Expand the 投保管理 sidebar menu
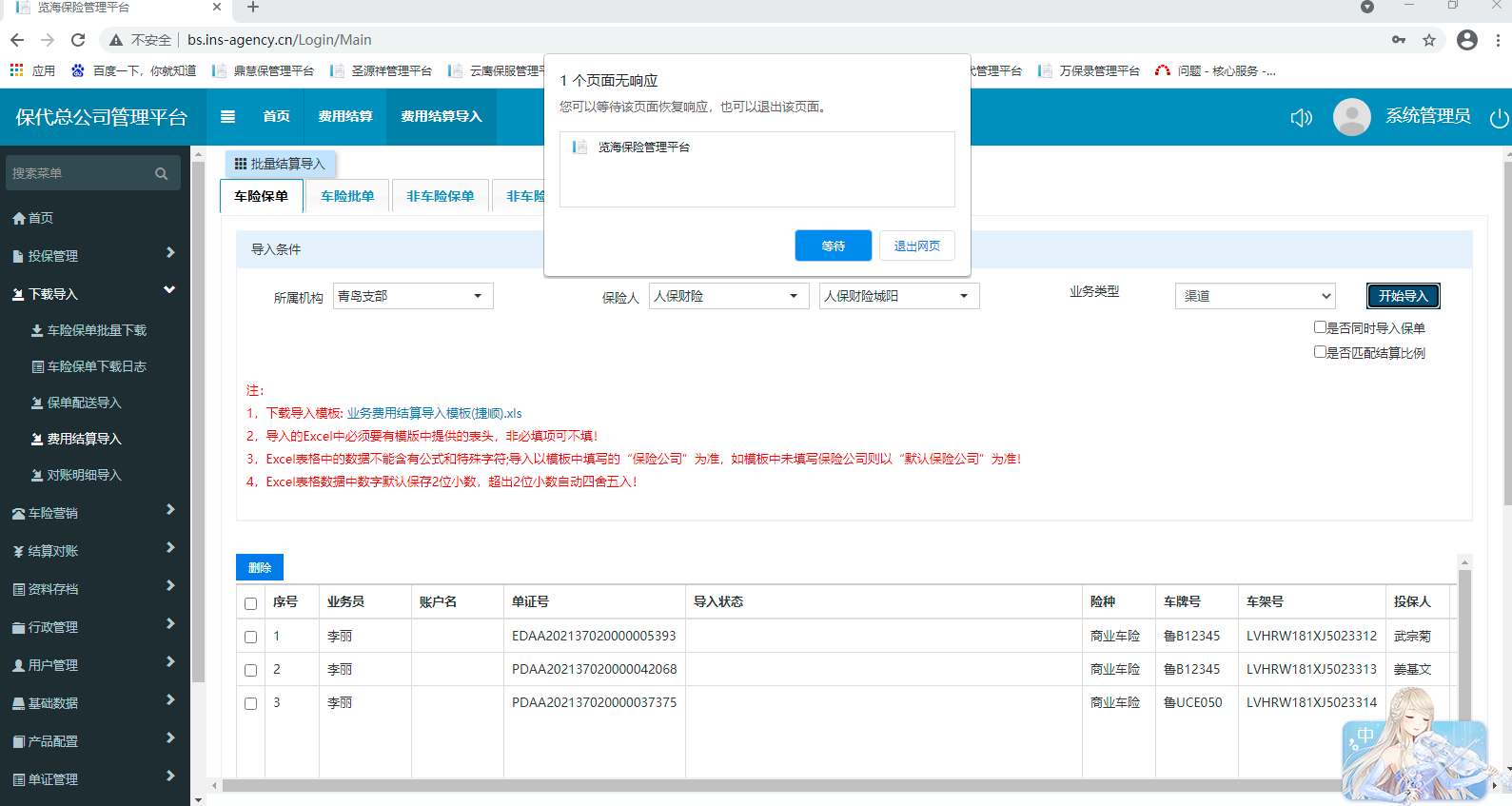 point(93,256)
